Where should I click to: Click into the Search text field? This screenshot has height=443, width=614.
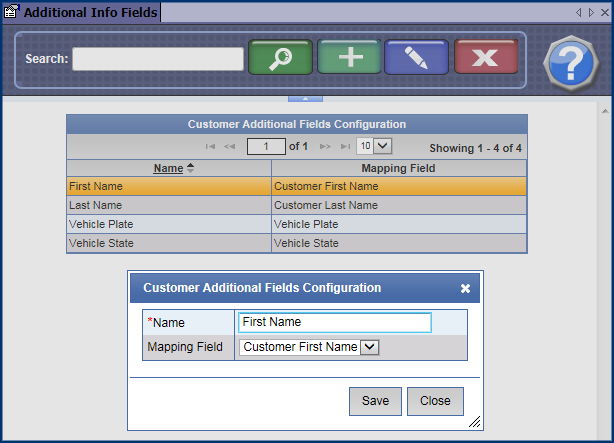158,59
